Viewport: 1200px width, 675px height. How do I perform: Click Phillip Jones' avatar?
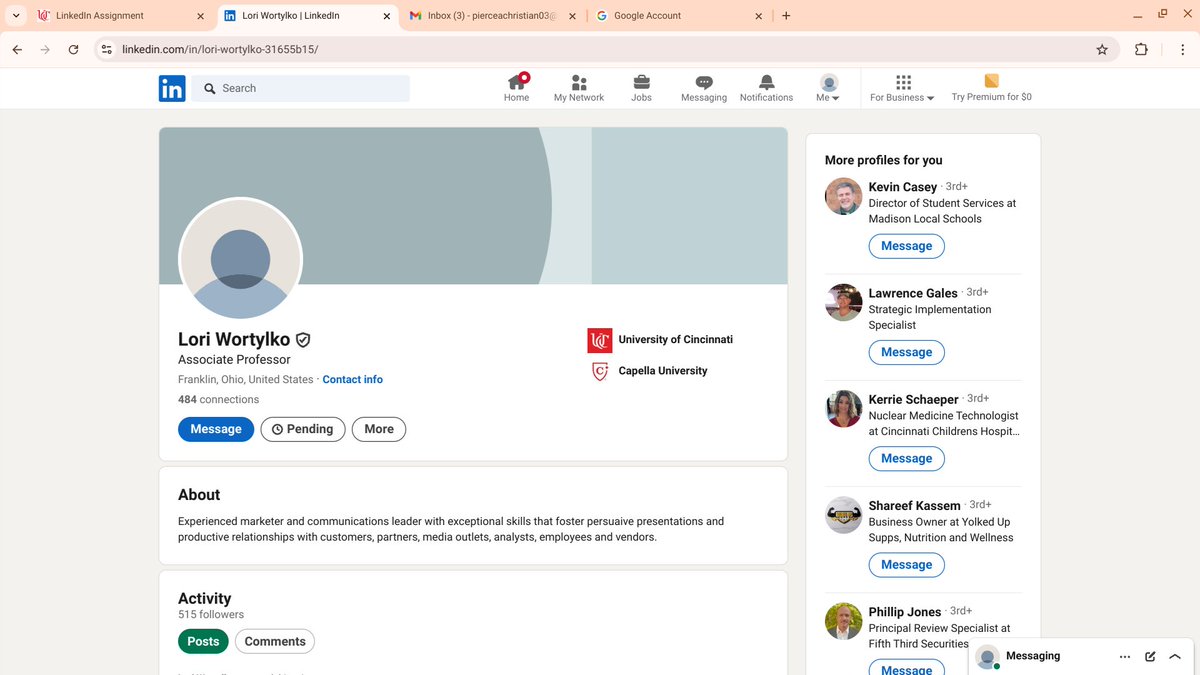click(x=843, y=621)
